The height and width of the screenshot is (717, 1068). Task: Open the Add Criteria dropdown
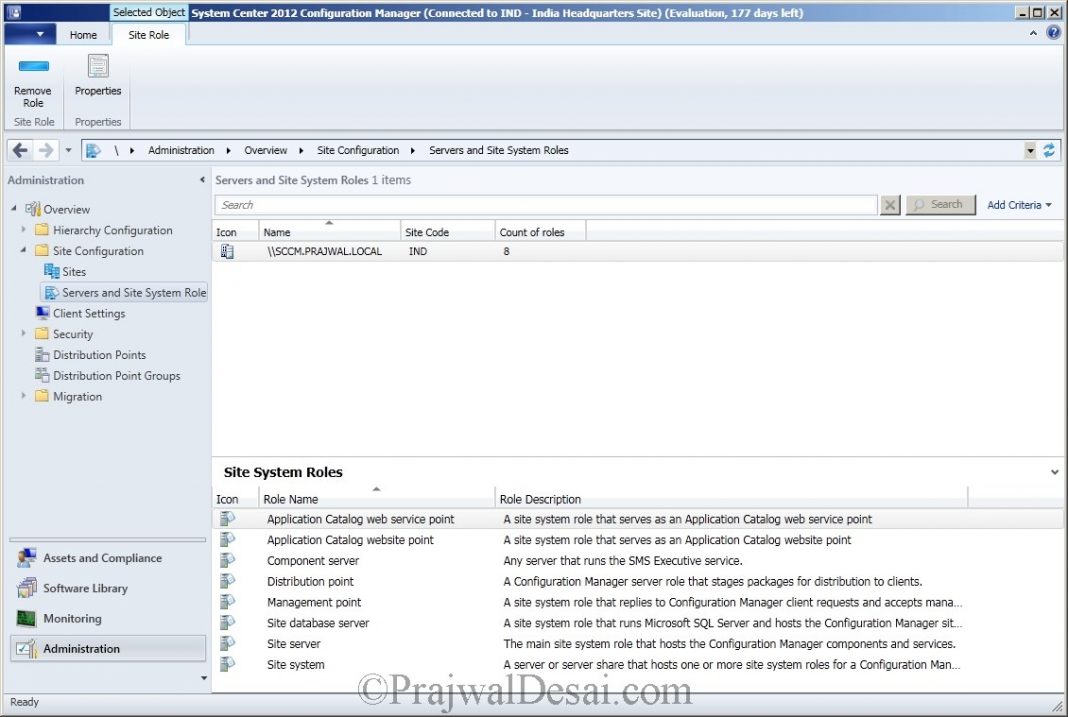[x=1020, y=205]
